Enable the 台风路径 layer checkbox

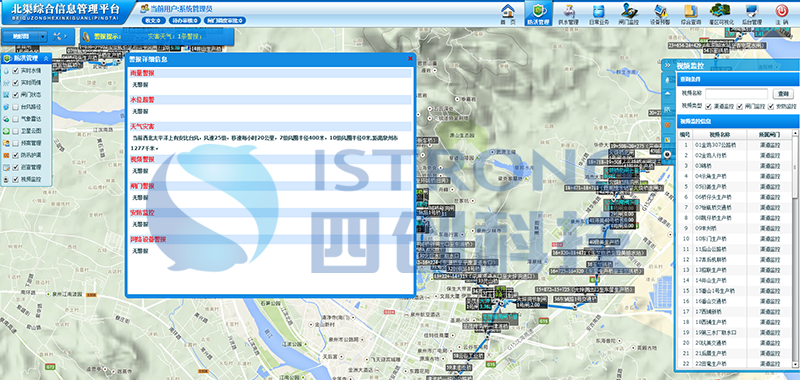coord(15,107)
